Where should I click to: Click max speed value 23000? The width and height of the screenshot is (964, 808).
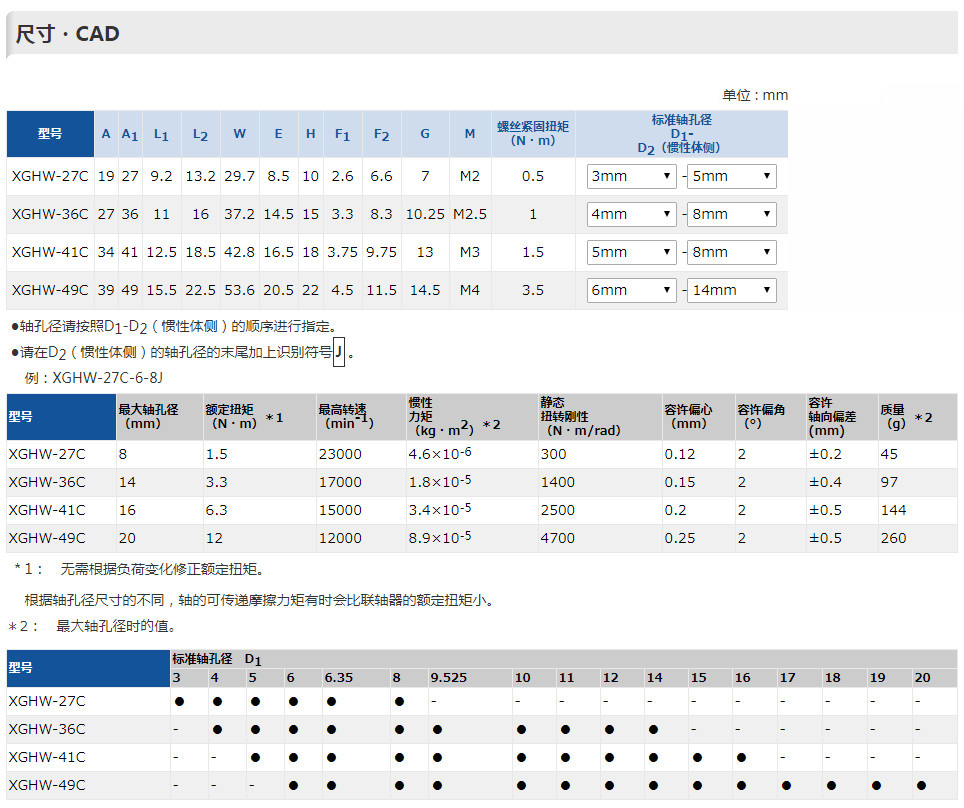(340, 454)
